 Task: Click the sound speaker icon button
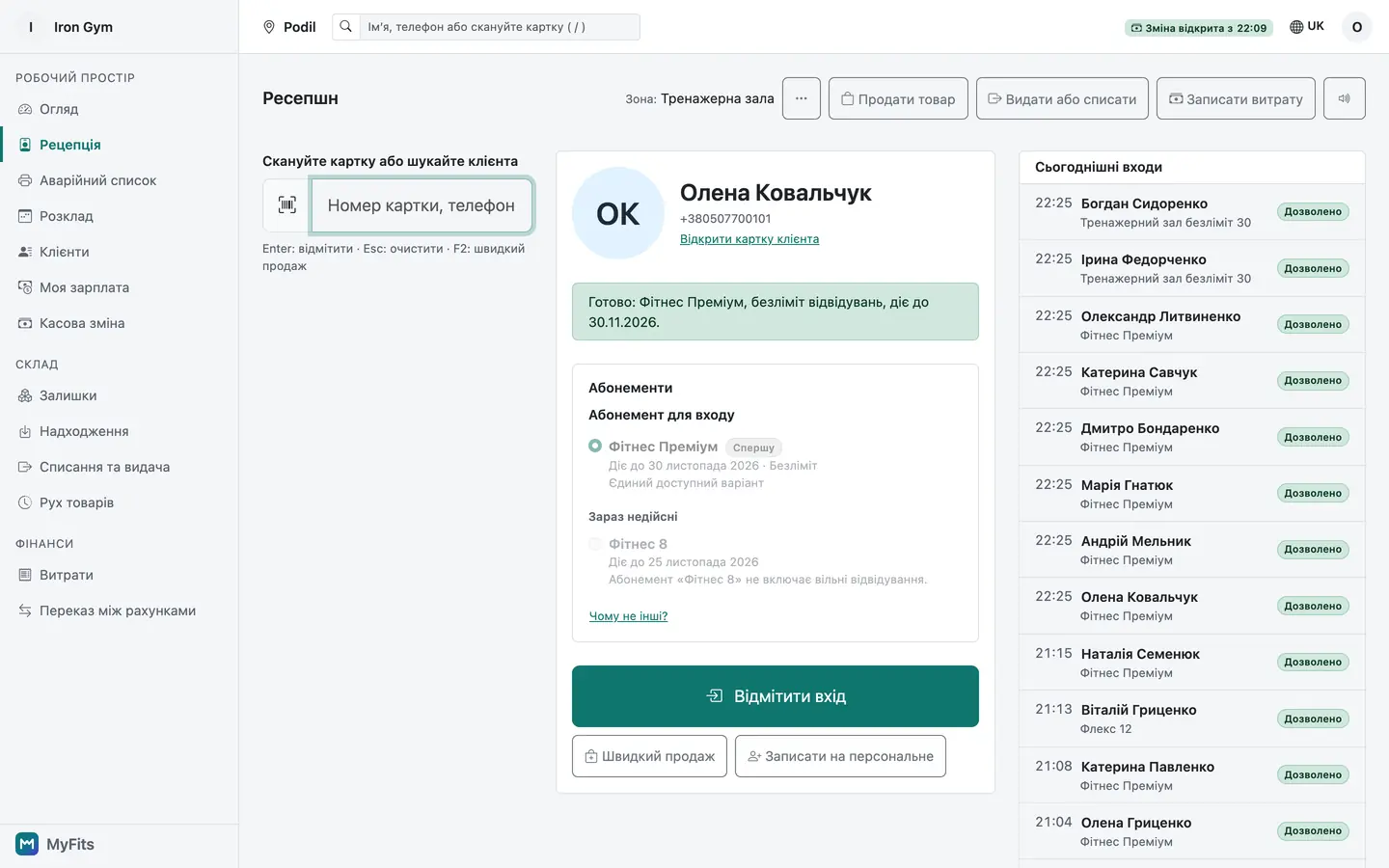tap(1344, 98)
